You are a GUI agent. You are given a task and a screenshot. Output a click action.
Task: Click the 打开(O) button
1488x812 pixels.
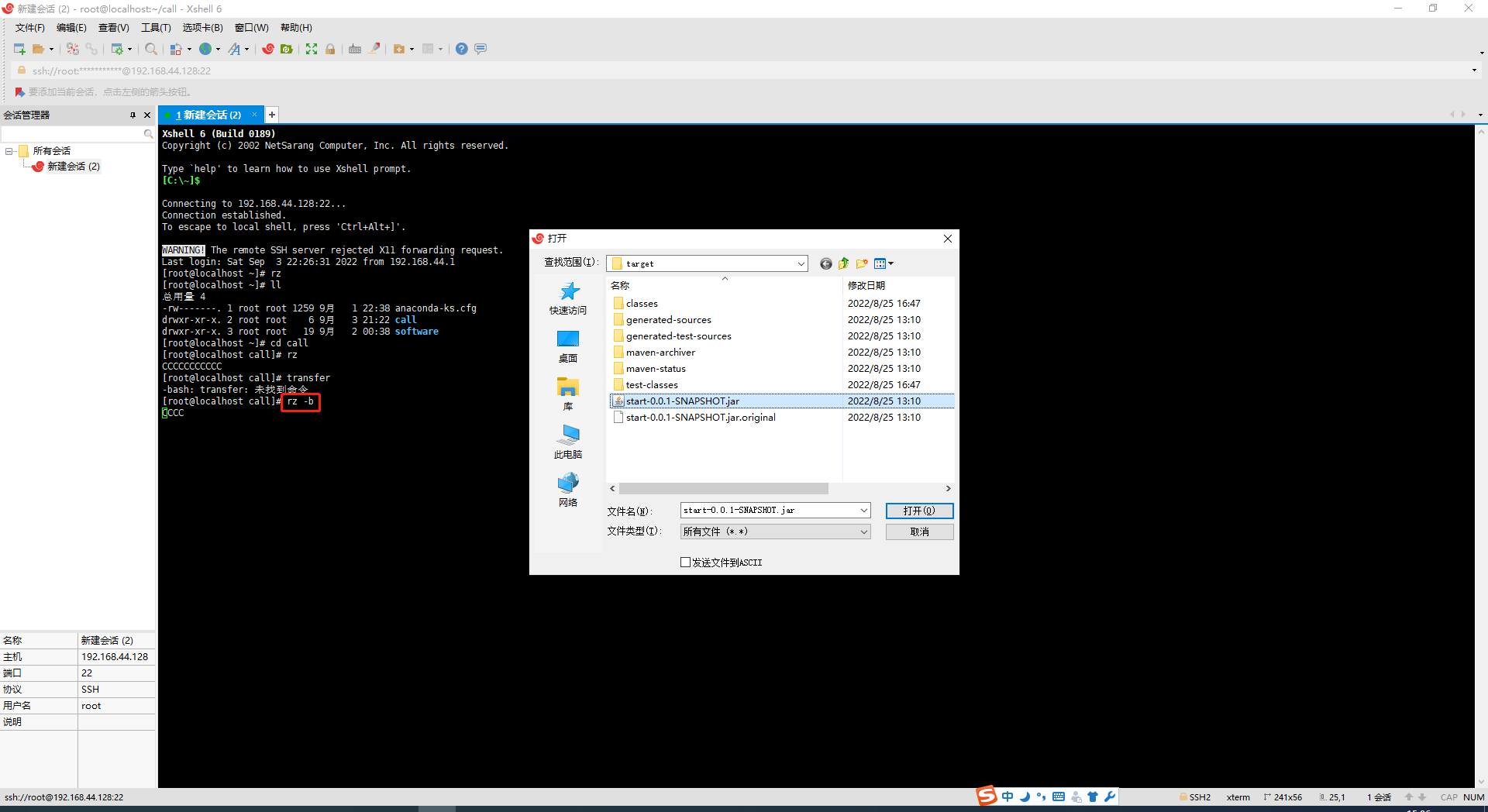coord(918,511)
